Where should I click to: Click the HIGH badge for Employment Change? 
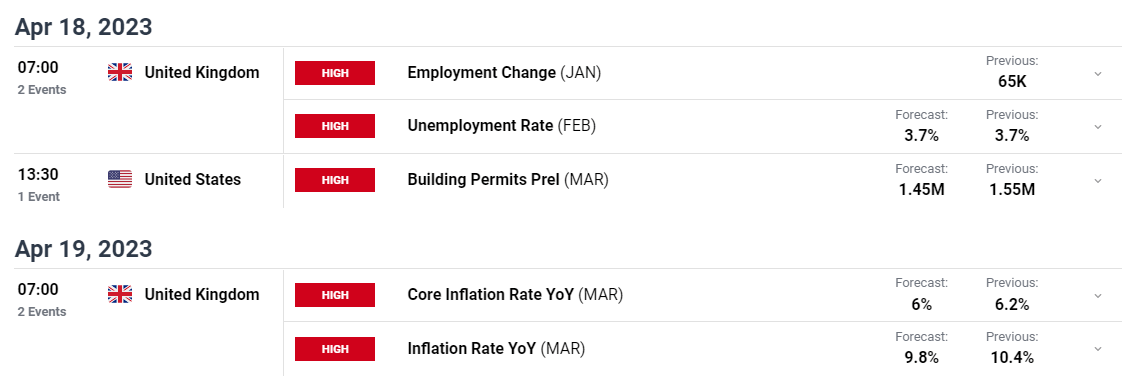point(335,73)
